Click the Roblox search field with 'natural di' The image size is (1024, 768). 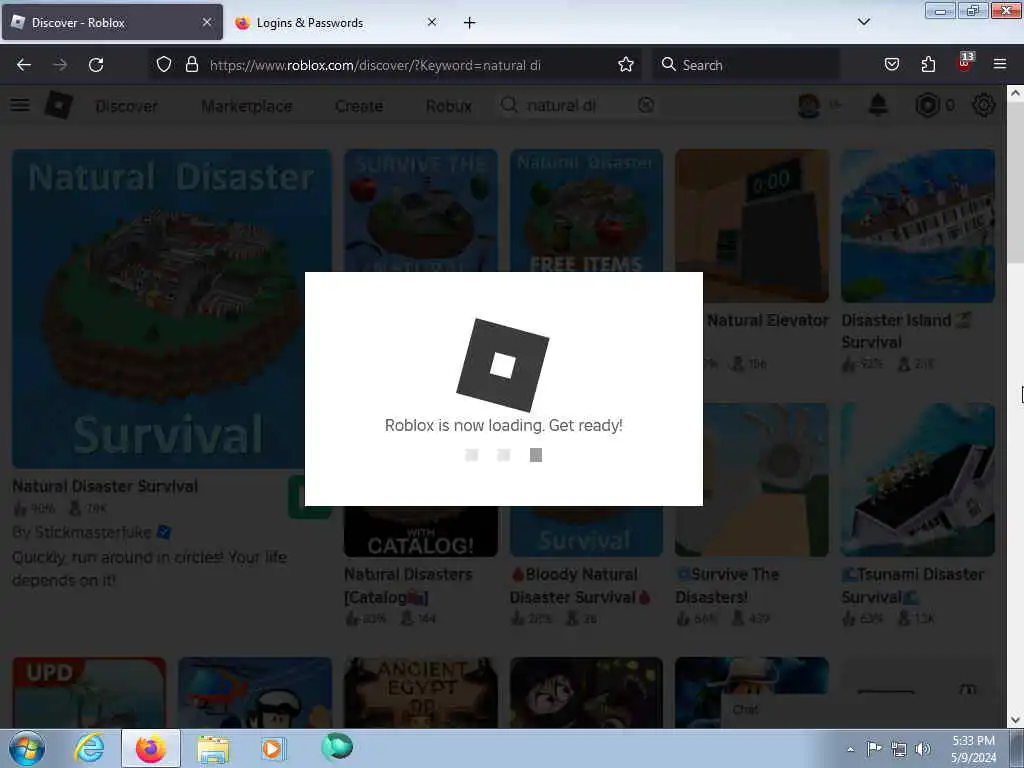(x=578, y=105)
